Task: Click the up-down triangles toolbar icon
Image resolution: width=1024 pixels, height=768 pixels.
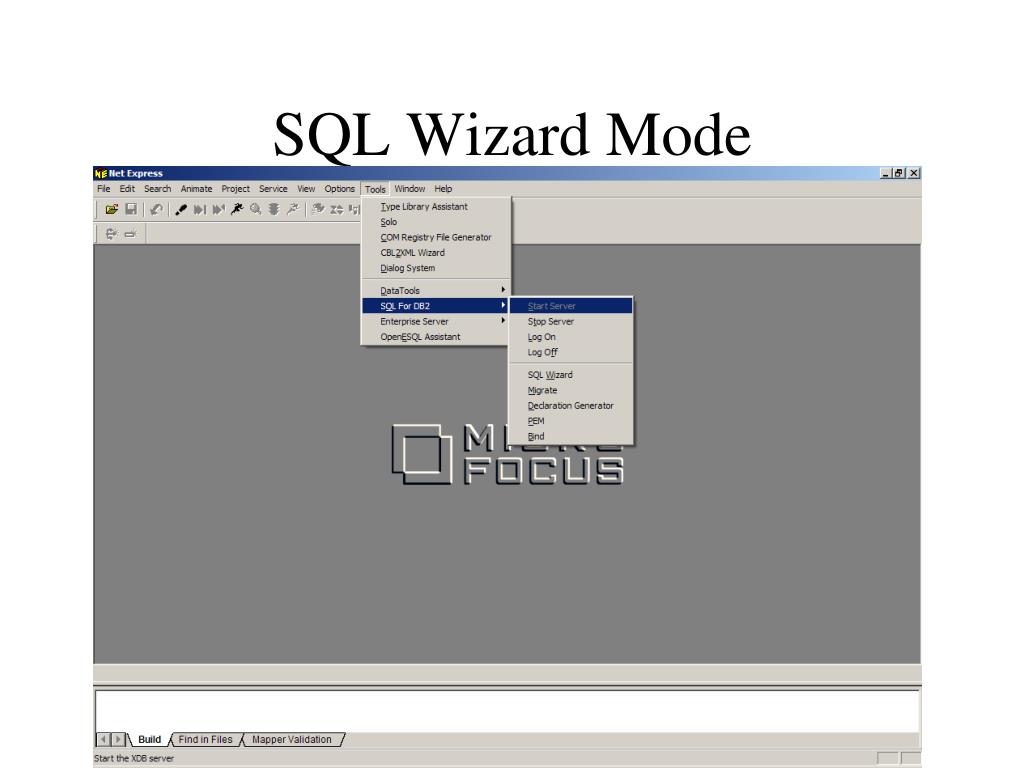Action: click(336, 209)
